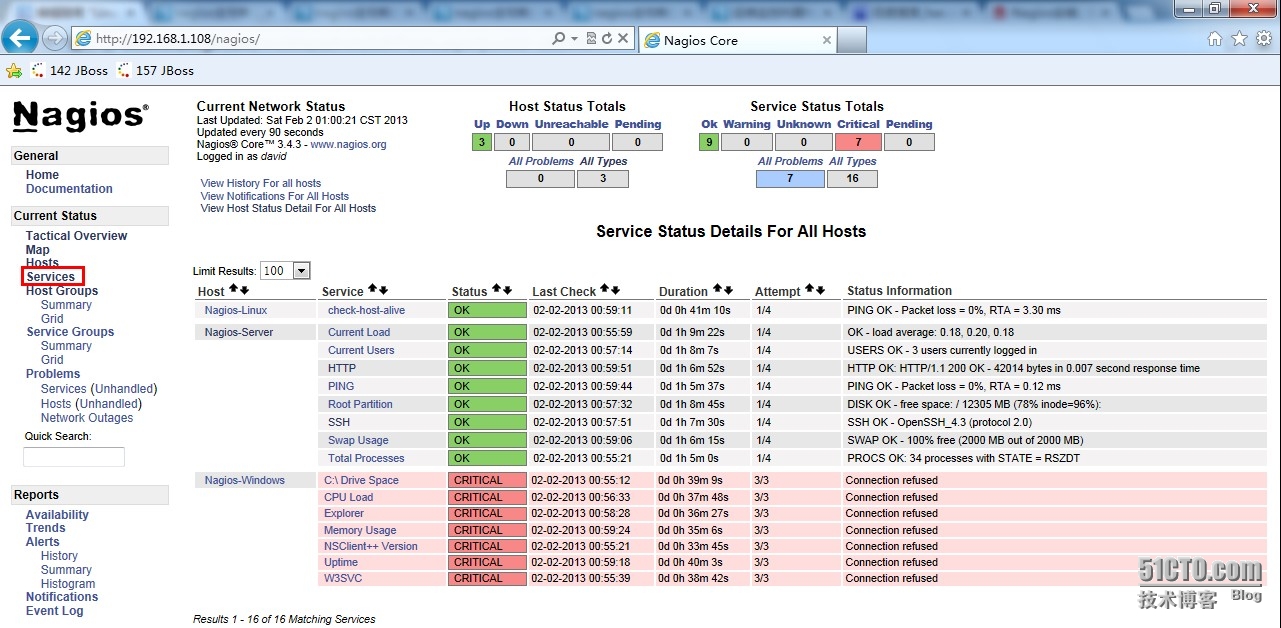
Task: Click the Quick Search input field
Action: coord(74,457)
